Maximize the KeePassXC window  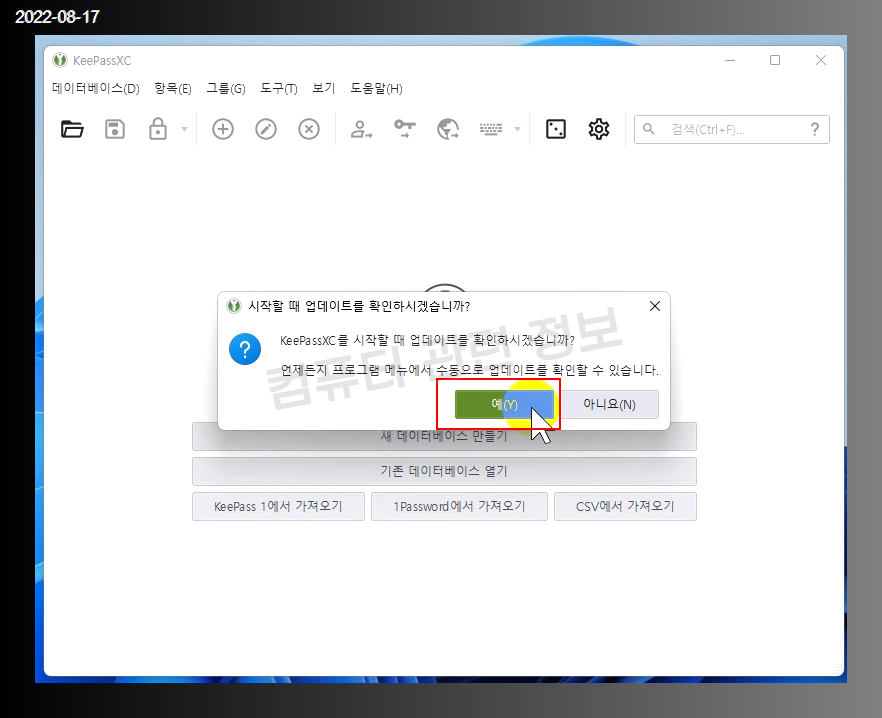point(775,60)
